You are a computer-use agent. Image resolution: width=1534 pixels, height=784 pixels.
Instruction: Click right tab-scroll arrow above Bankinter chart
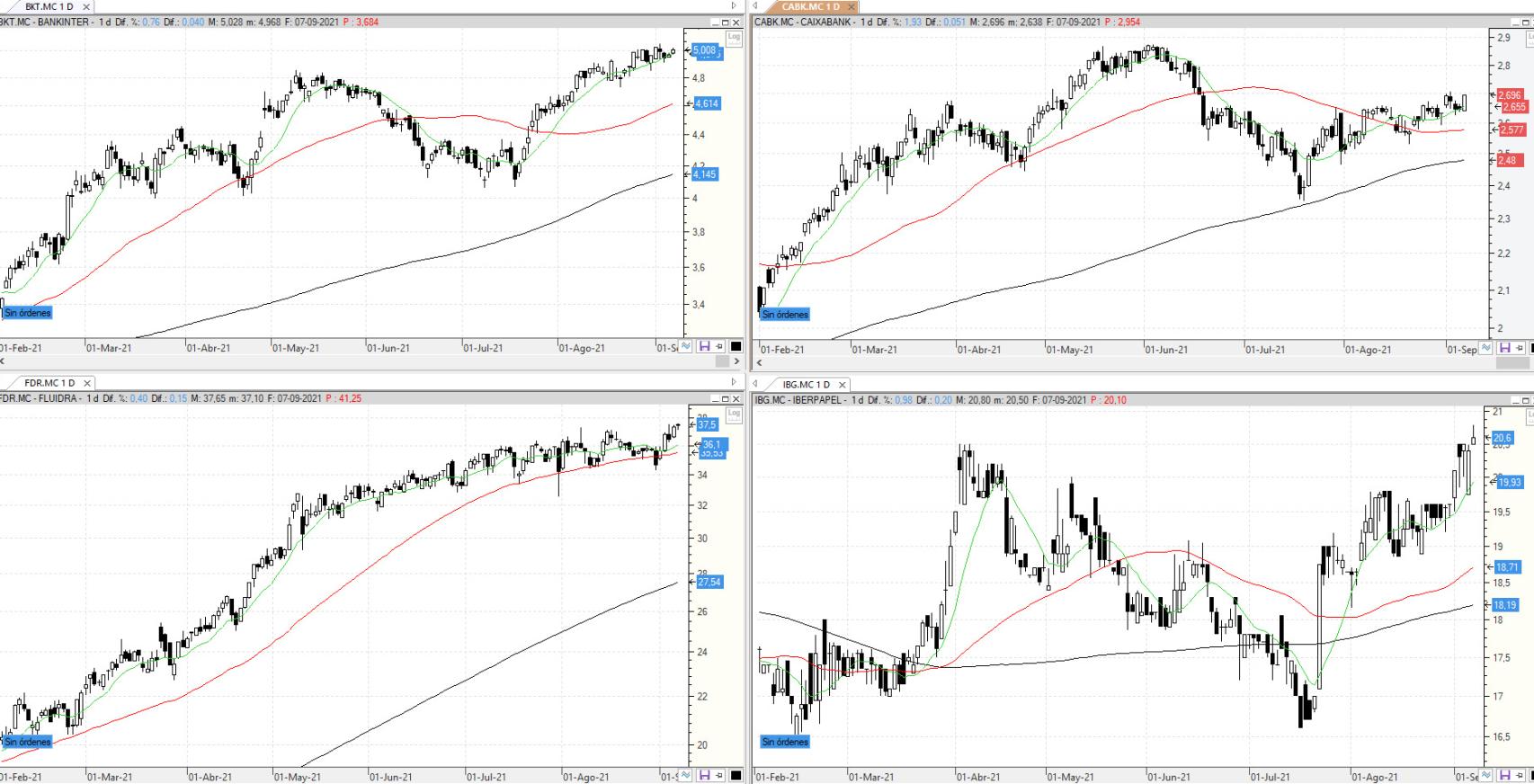734,6
